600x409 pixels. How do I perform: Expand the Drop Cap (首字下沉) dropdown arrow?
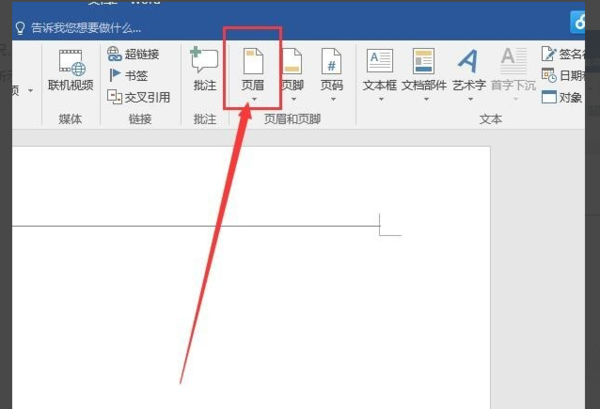pos(515,99)
